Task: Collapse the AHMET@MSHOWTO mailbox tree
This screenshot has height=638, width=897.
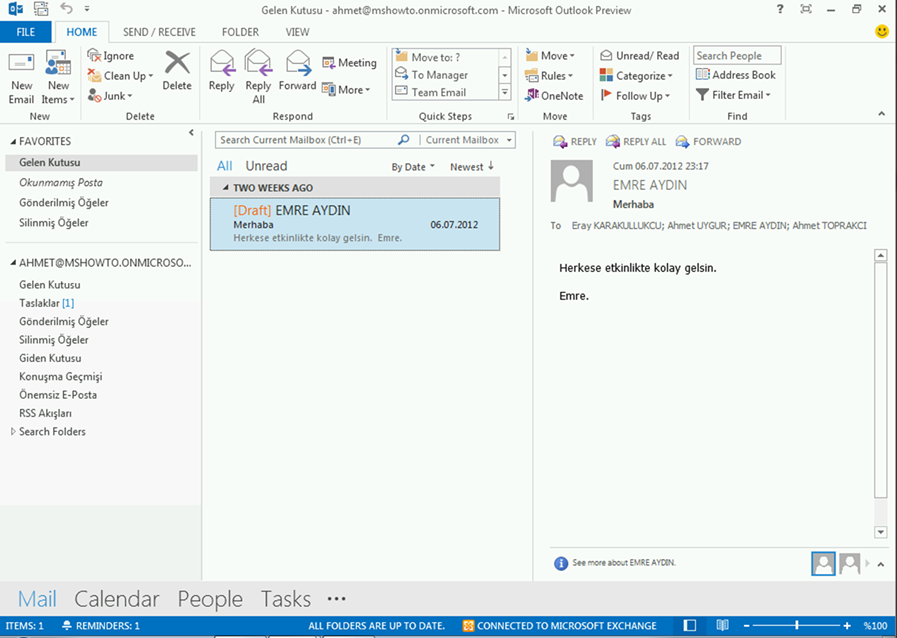Action: click(x=13, y=263)
